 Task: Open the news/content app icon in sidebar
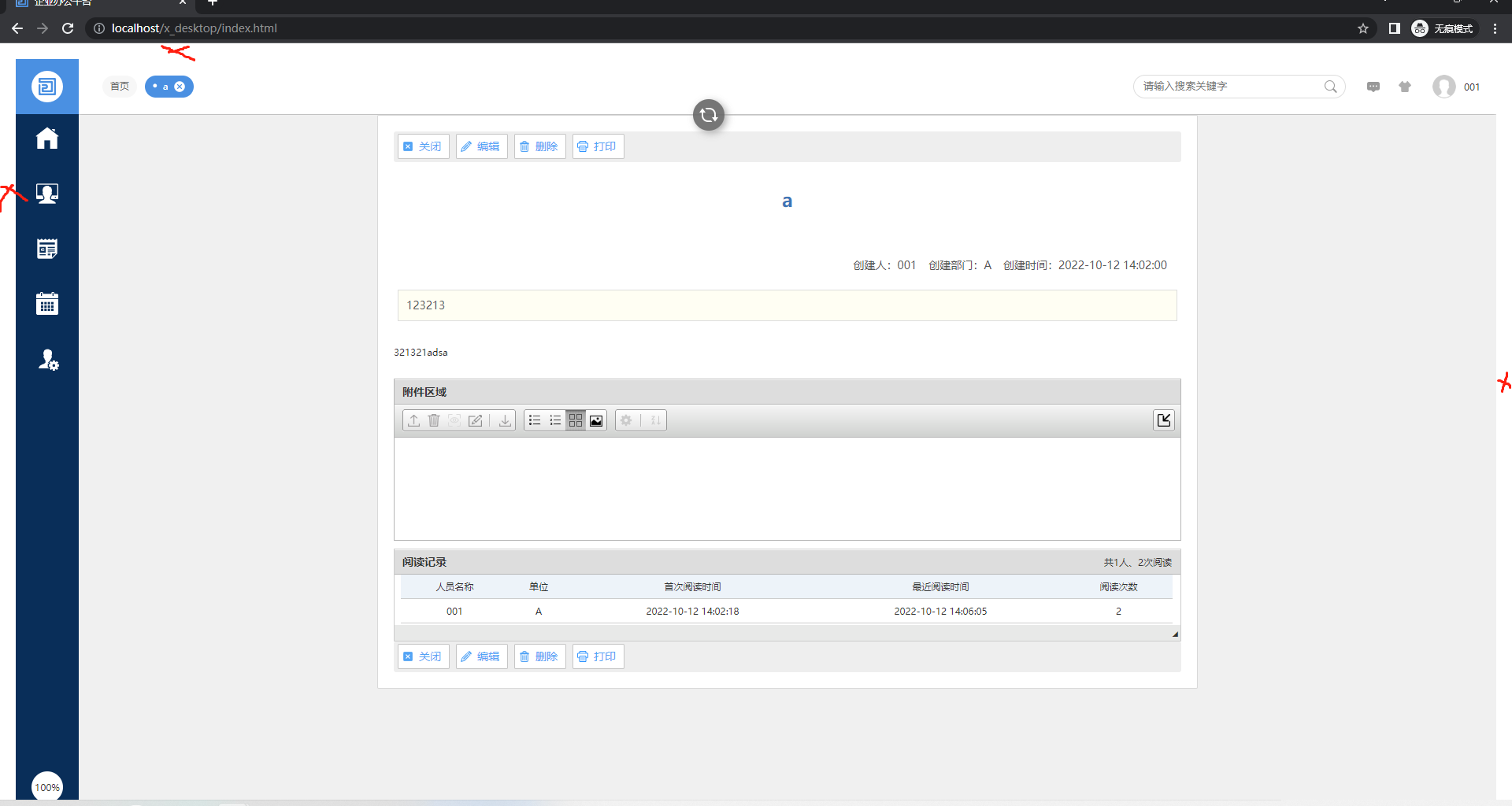click(47, 249)
